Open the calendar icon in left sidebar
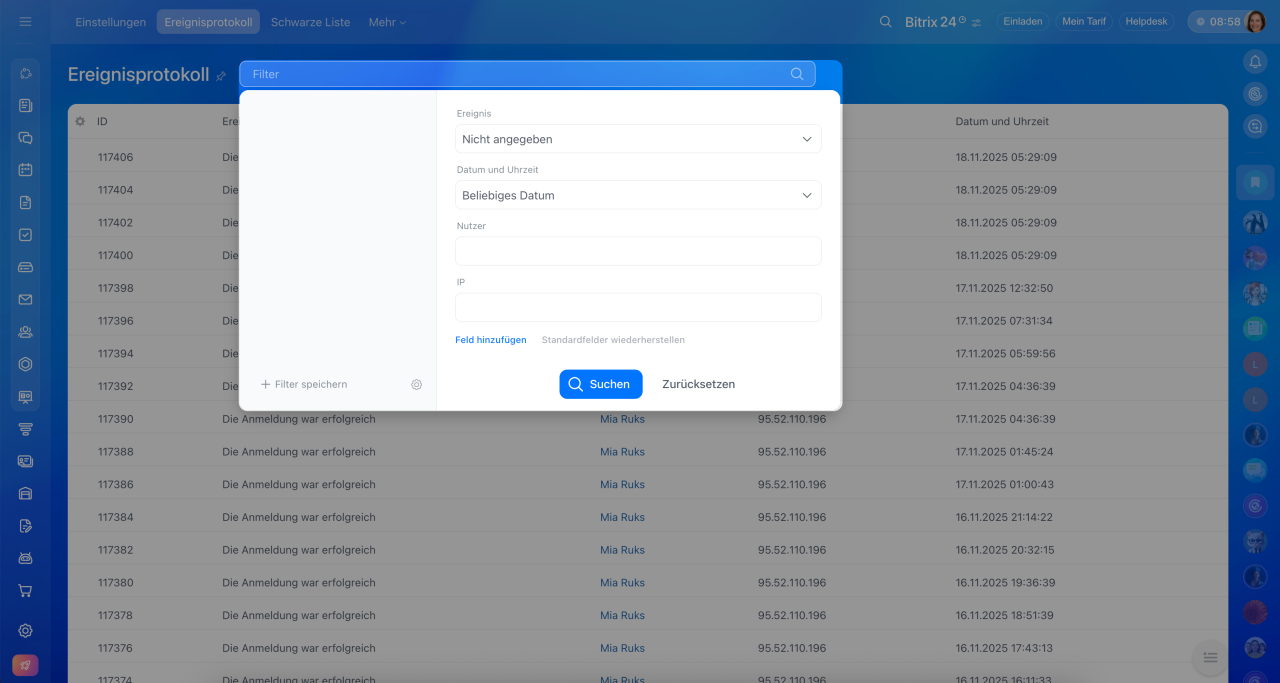The height and width of the screenshot is (683, 1280). (26, 170)
